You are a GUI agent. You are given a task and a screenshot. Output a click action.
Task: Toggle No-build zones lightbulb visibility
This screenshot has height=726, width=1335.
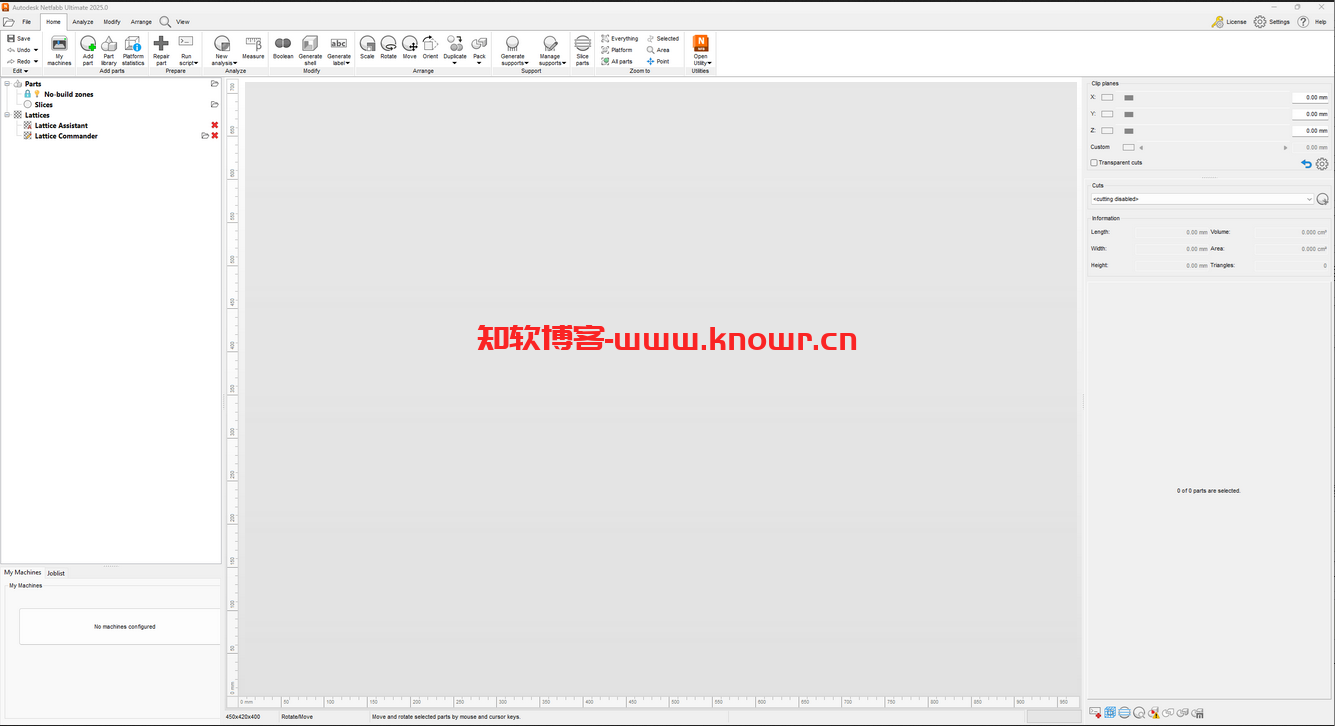37,94
